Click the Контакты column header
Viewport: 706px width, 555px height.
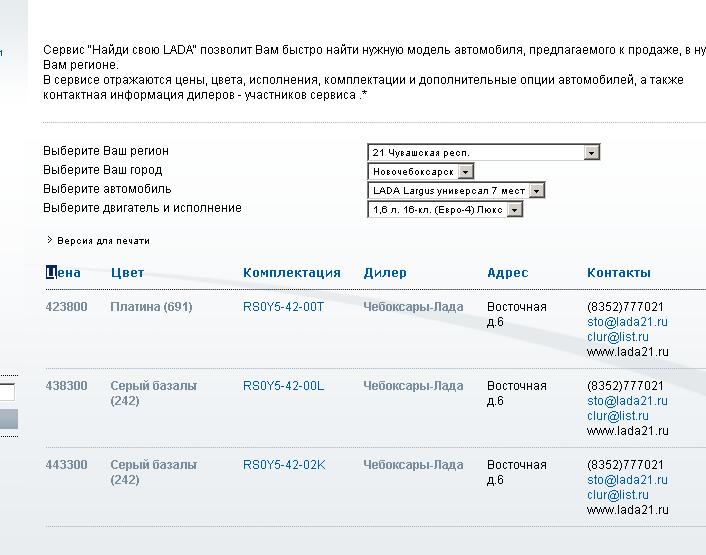618,273
